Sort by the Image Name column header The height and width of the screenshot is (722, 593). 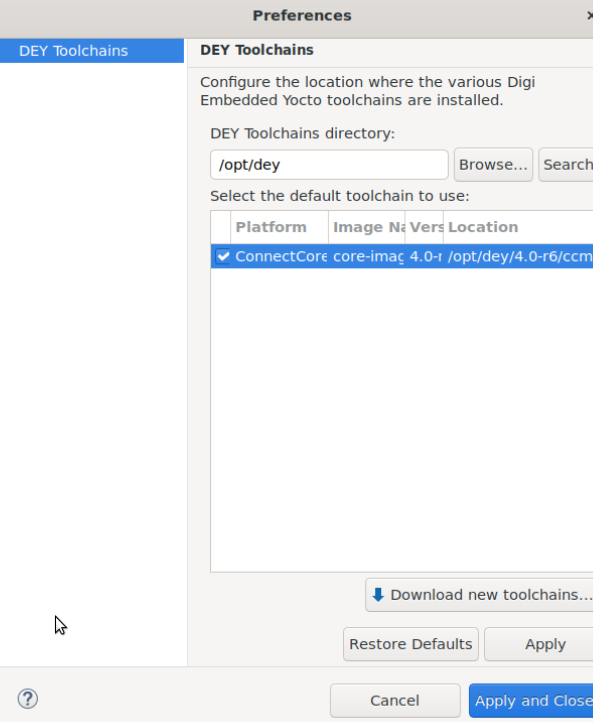367,227
